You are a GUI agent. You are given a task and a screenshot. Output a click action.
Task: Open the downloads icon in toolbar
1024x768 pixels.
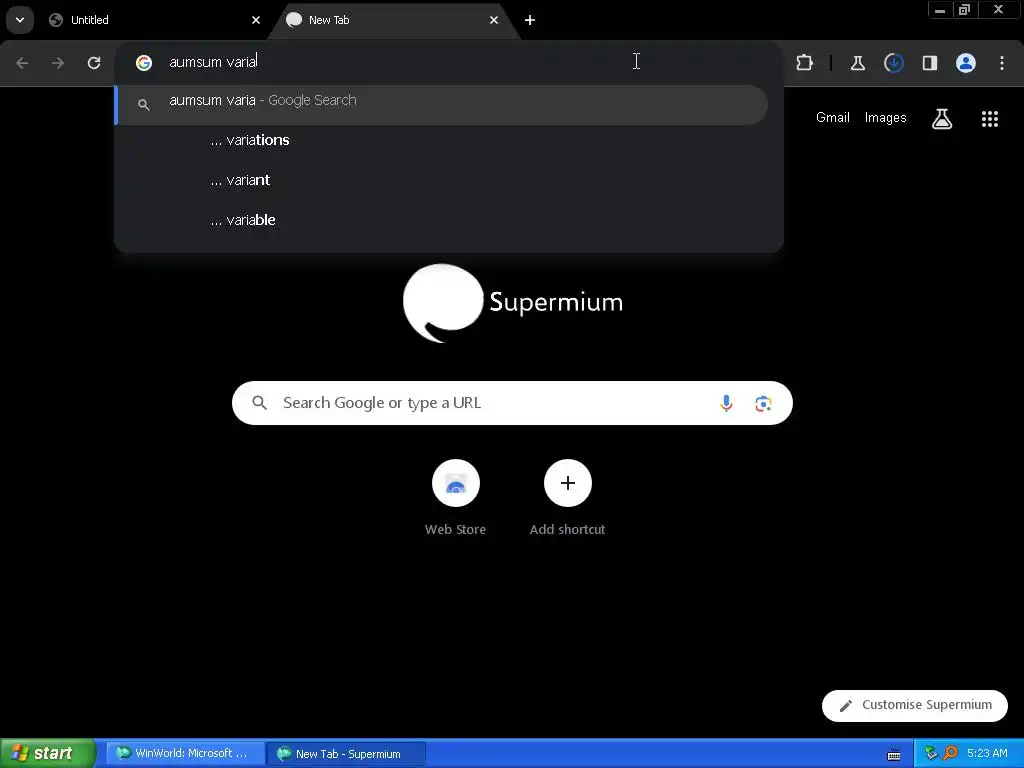[893, 63]
